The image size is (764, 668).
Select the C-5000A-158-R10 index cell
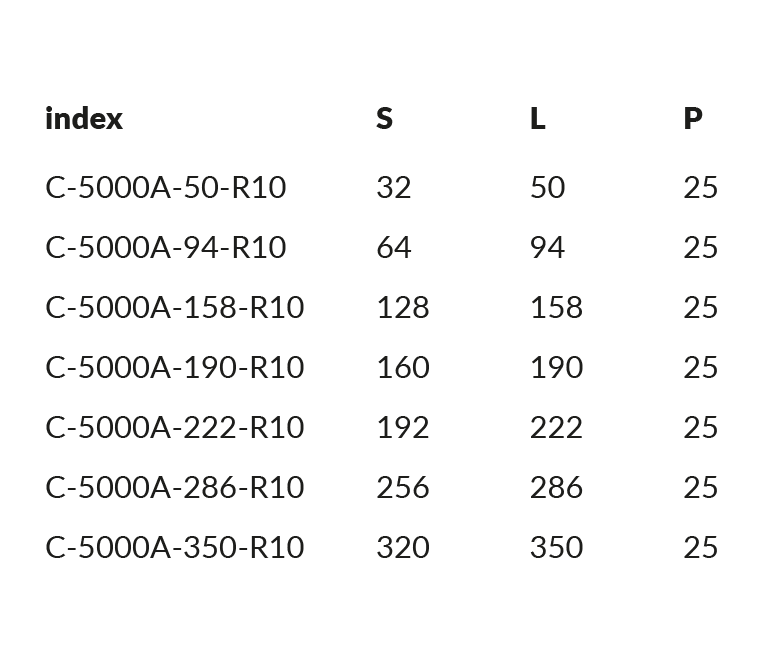pyautogui.click(x=175, y=307)
